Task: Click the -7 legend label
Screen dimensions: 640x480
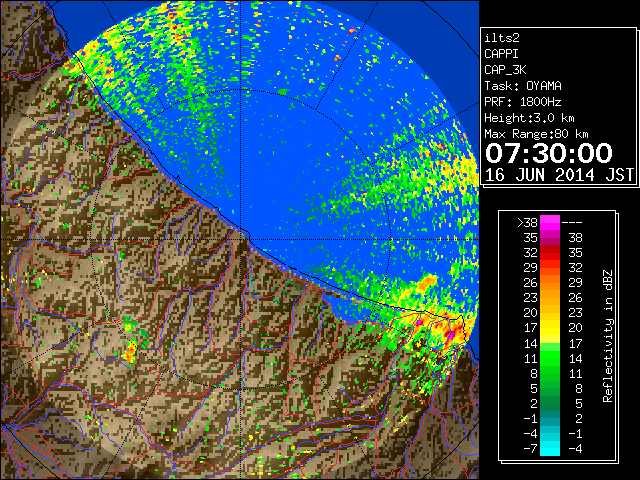Action: pyautogui.click(x=530, y=449)
